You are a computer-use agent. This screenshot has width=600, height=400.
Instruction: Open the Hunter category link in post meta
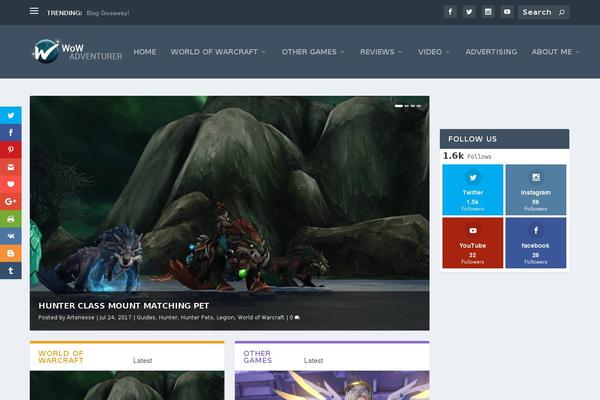pyautogui.click(x=168, y=317)
